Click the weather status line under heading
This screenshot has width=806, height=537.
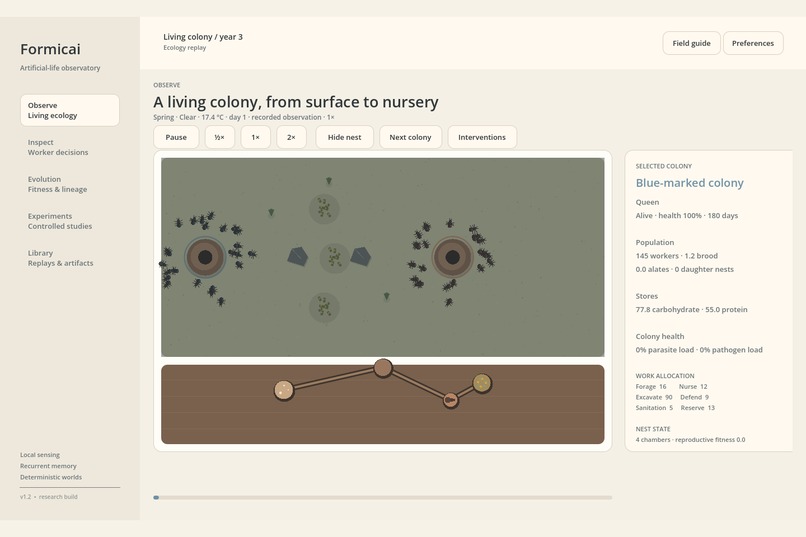pyautogui.click(x=244, y=117)
